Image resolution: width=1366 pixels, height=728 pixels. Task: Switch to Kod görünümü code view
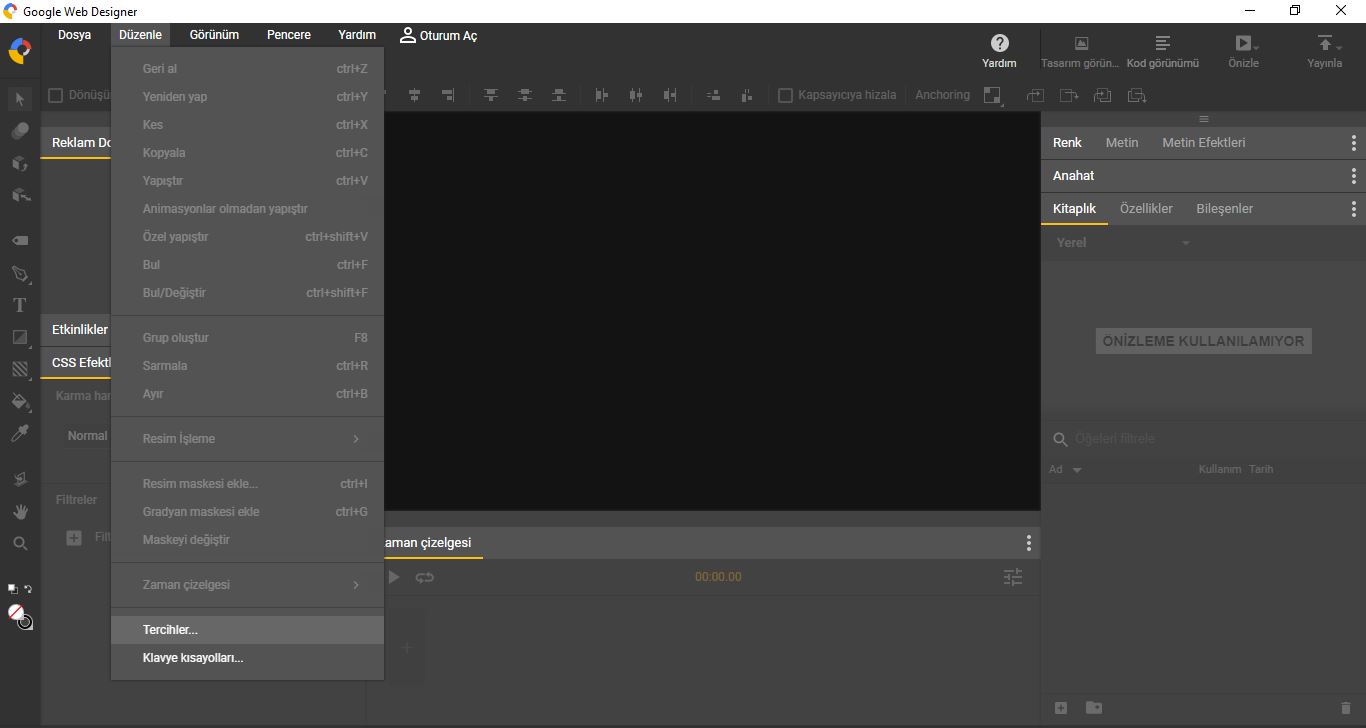(x=1162, y=52)
